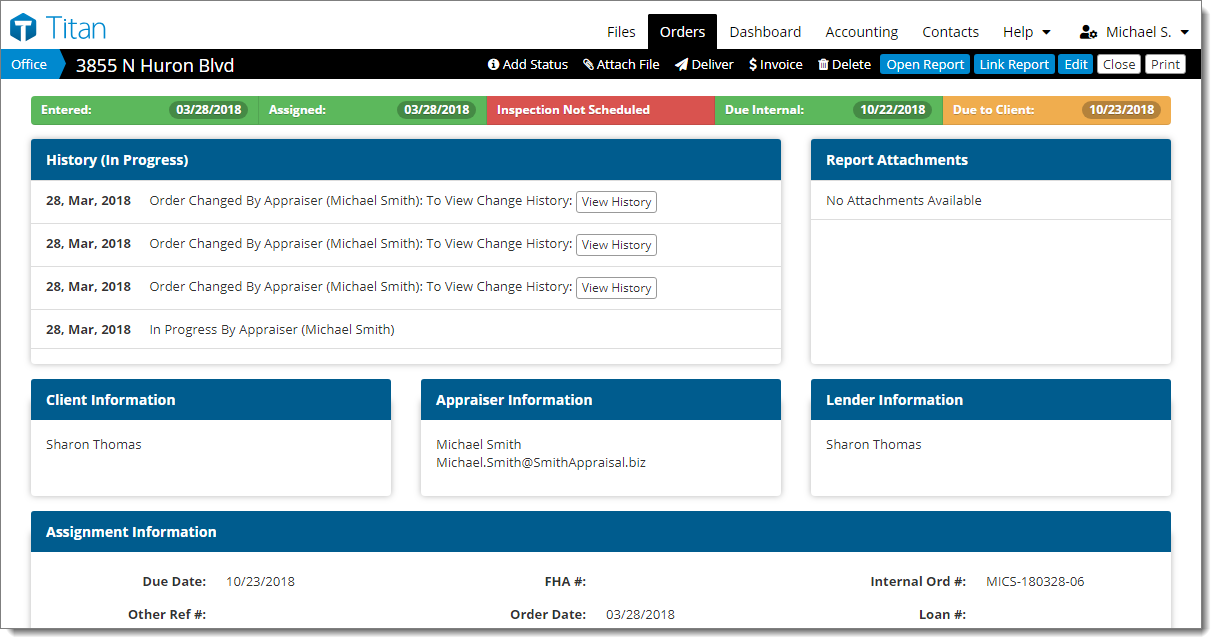Click the Invoice dollar sign icon
The image size is (1215, 640).
(x=753, y=65)
